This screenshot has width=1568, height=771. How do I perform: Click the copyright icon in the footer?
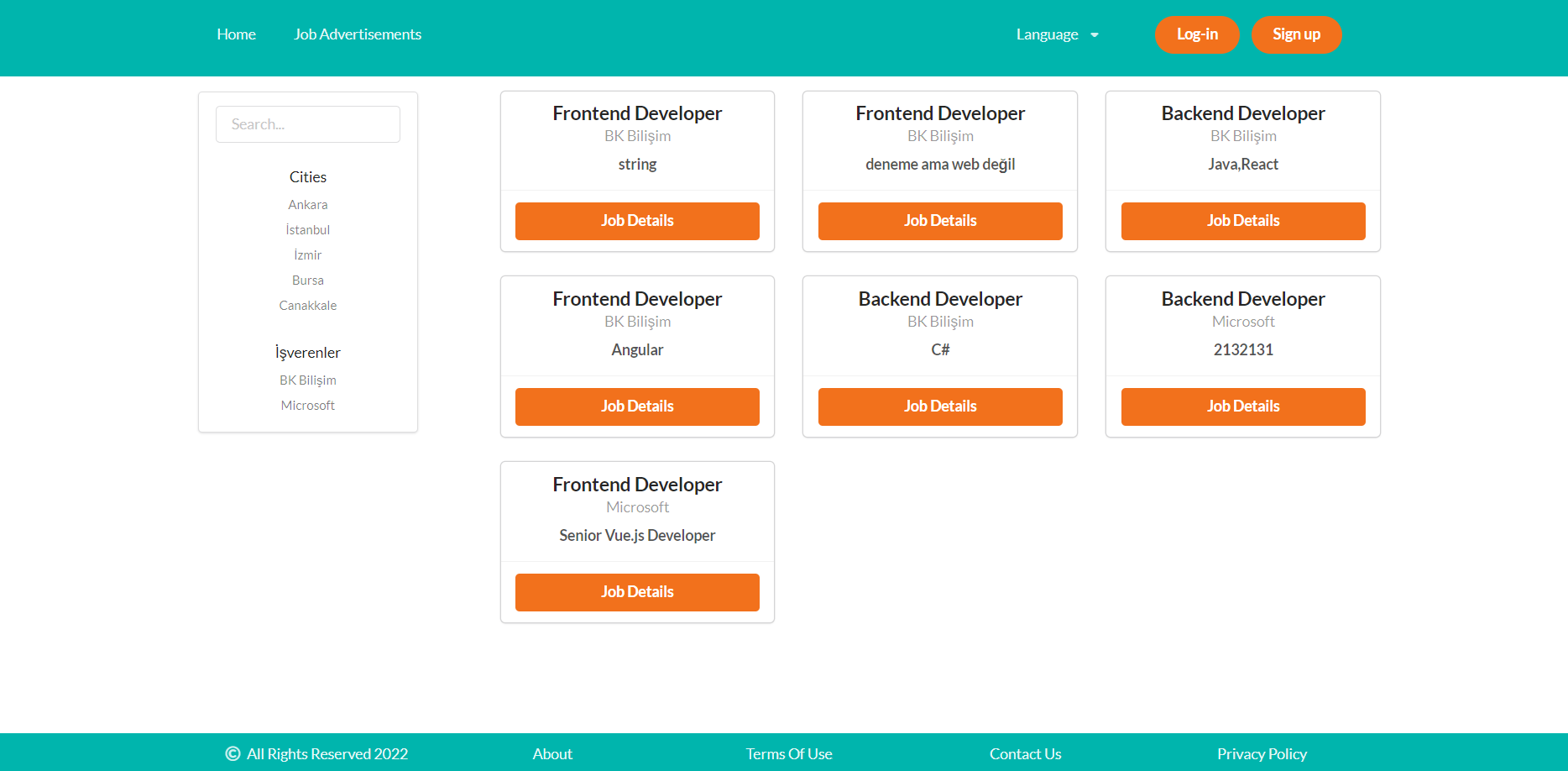(x=231, y=753)
